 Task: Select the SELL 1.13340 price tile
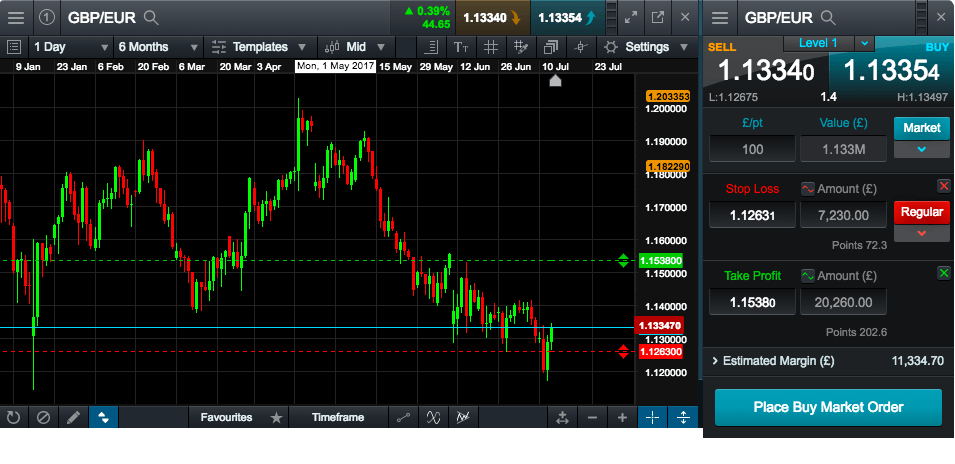[x=765, y=71]
